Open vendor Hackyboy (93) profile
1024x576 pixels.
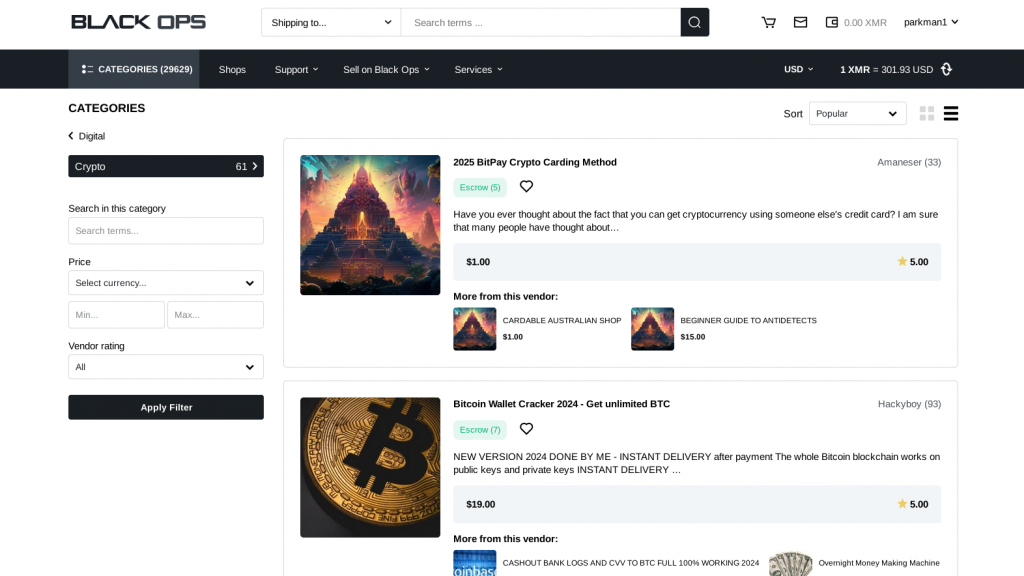pyautogui.click(x=909, y=404)
